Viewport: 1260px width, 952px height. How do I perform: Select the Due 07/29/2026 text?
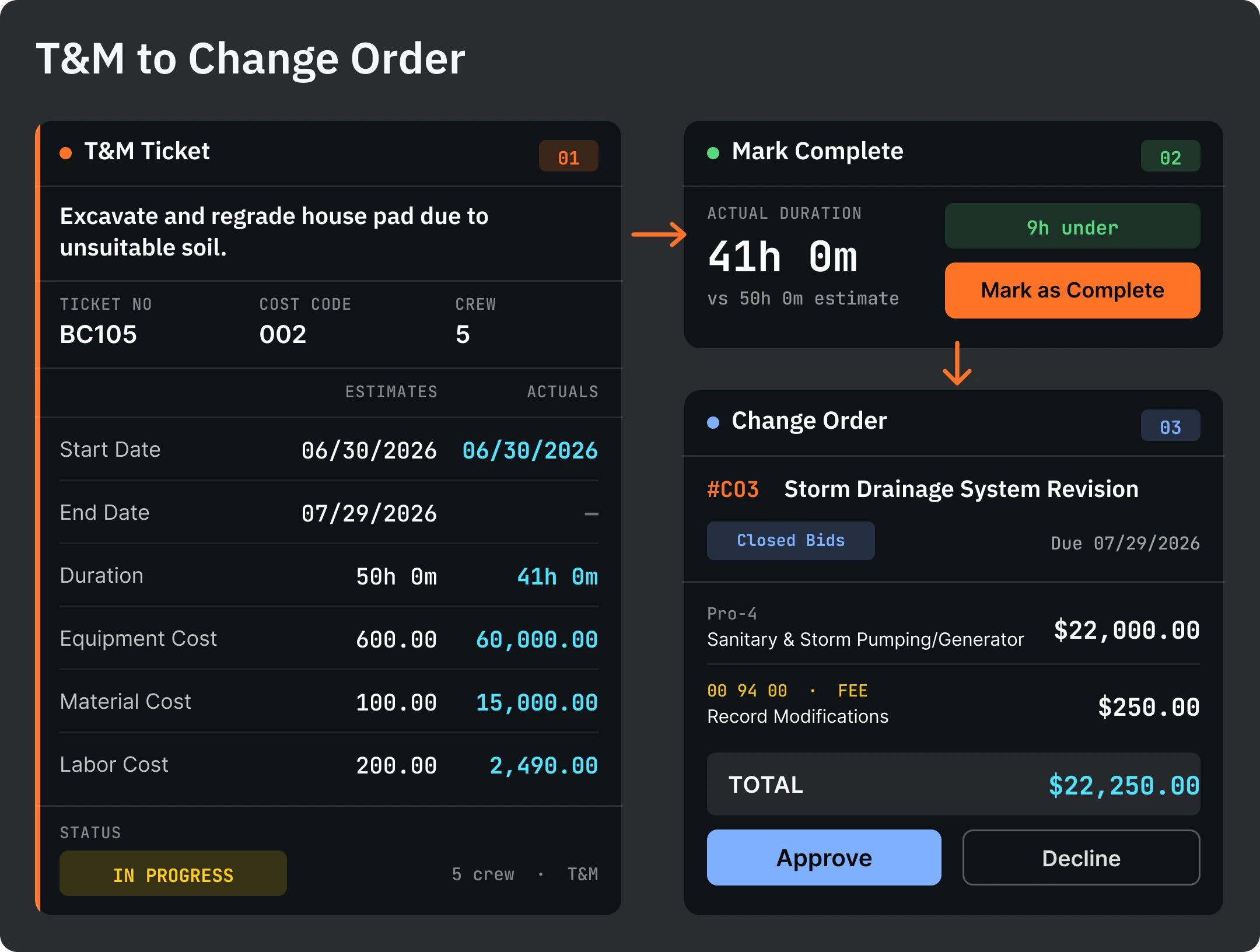click(1125, 544)
